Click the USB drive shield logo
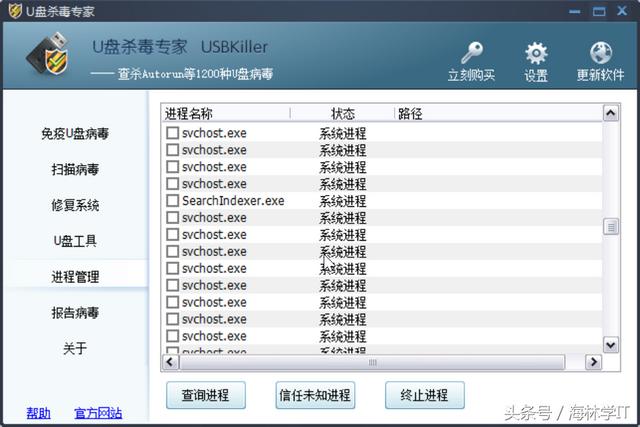This screenshot has height=427, width=640. coord(48,54)
